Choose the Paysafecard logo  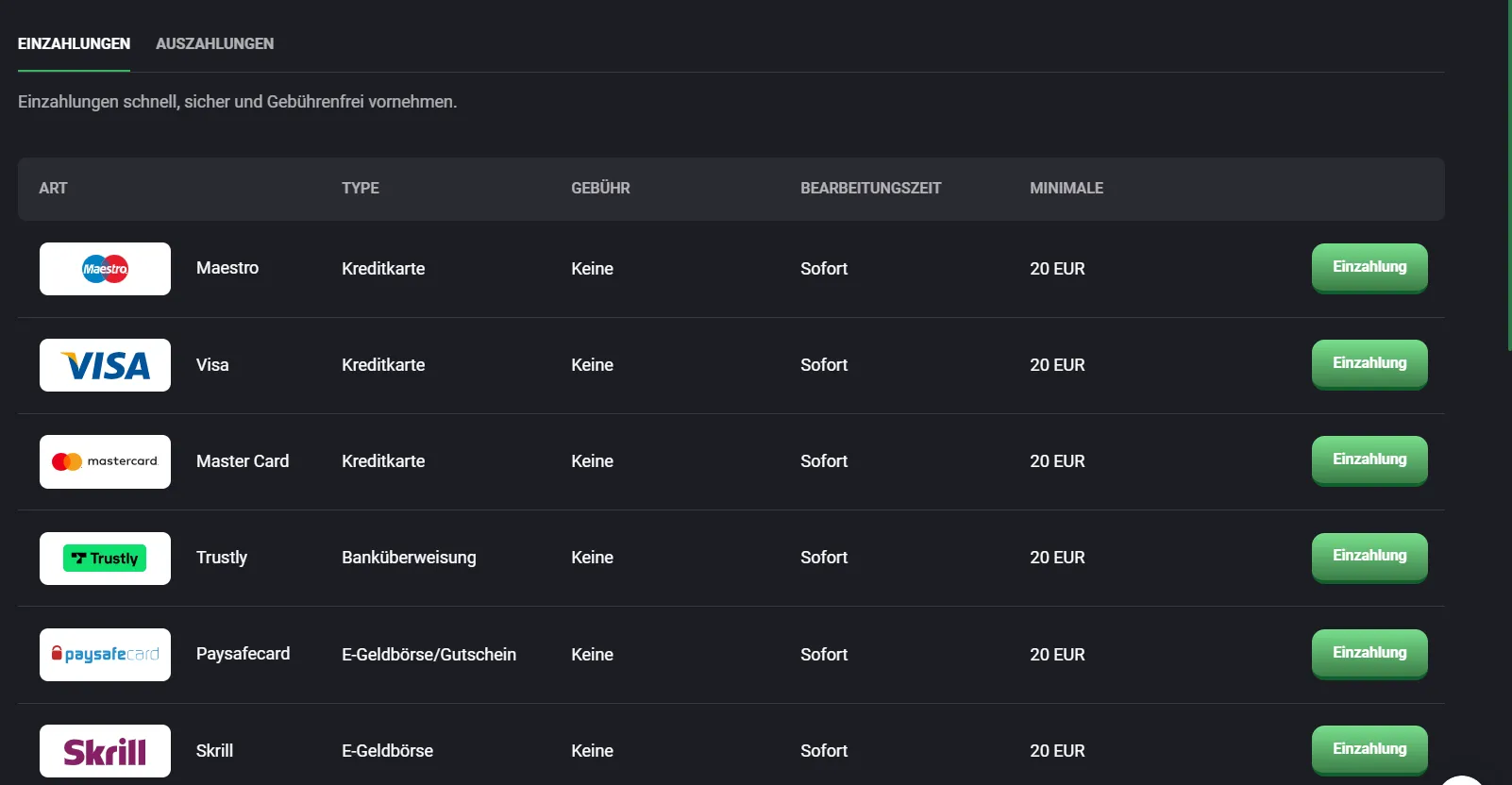[x=105, y=655]
